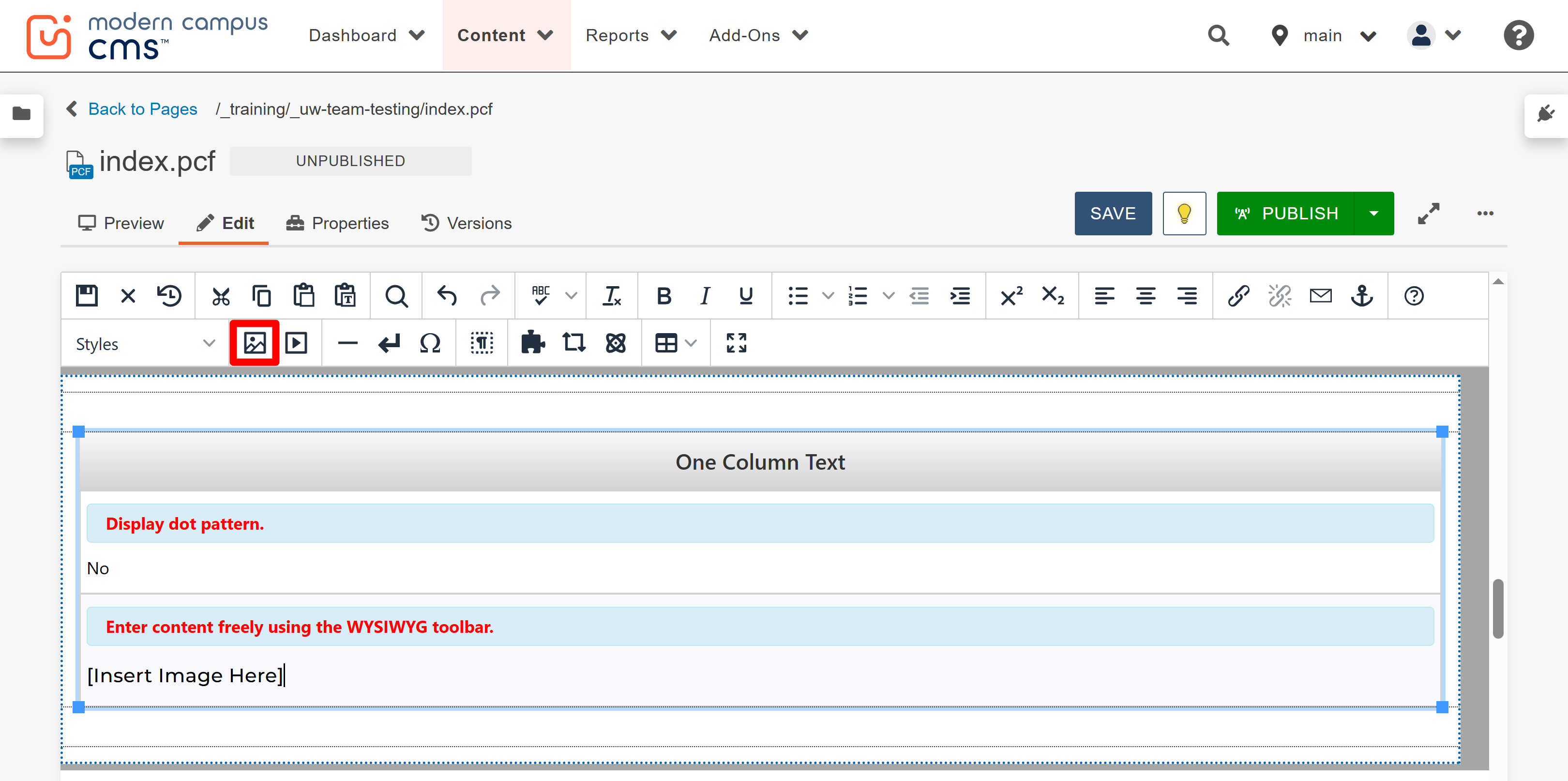Open Find and Replace magnifier icon
The width and height of the screenshot is (1568, 781).
(x=396, y=296)
